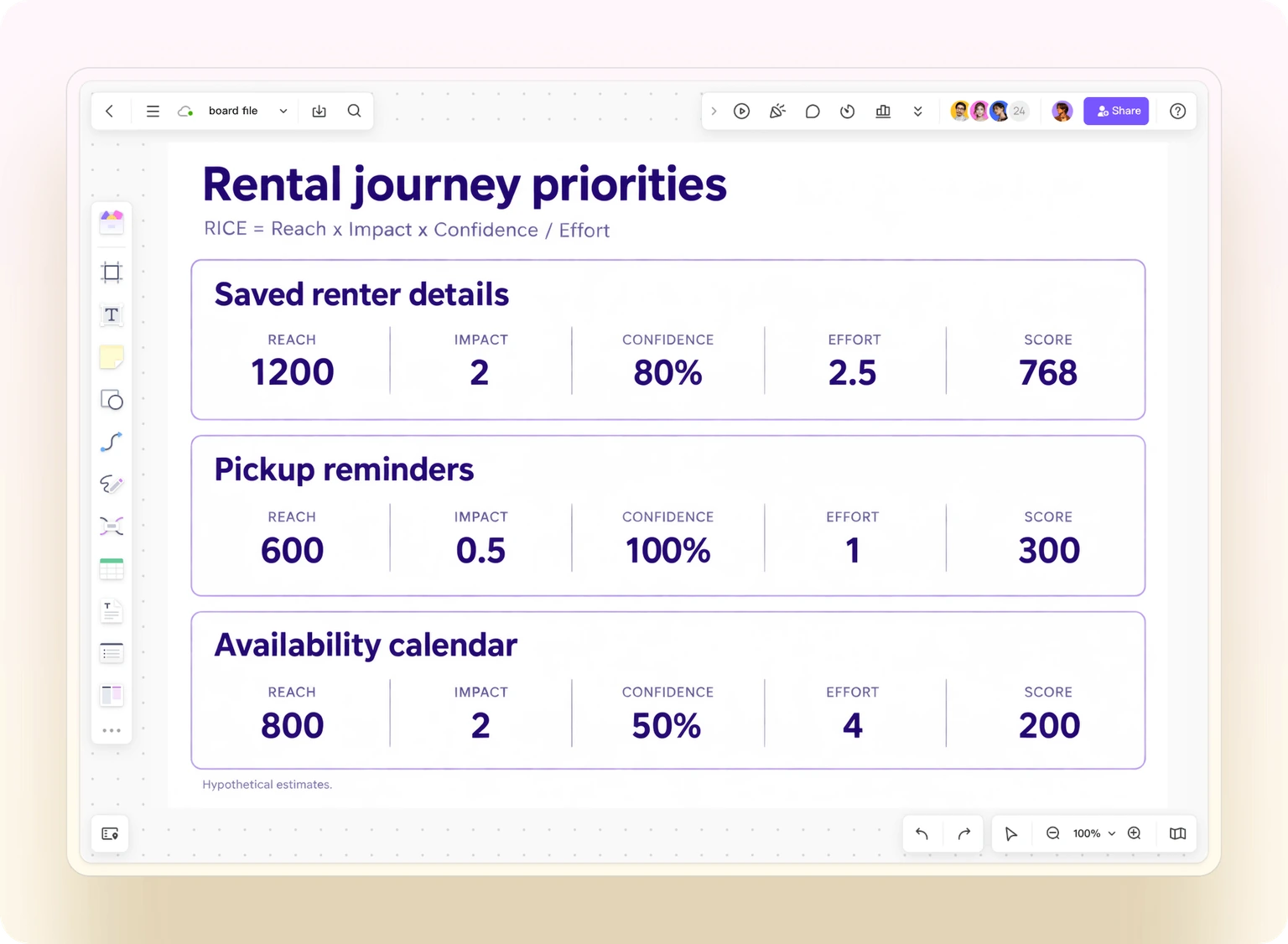Click the export board icon
Viewport: 1288px width, 944px height.
tap(319, 111)
